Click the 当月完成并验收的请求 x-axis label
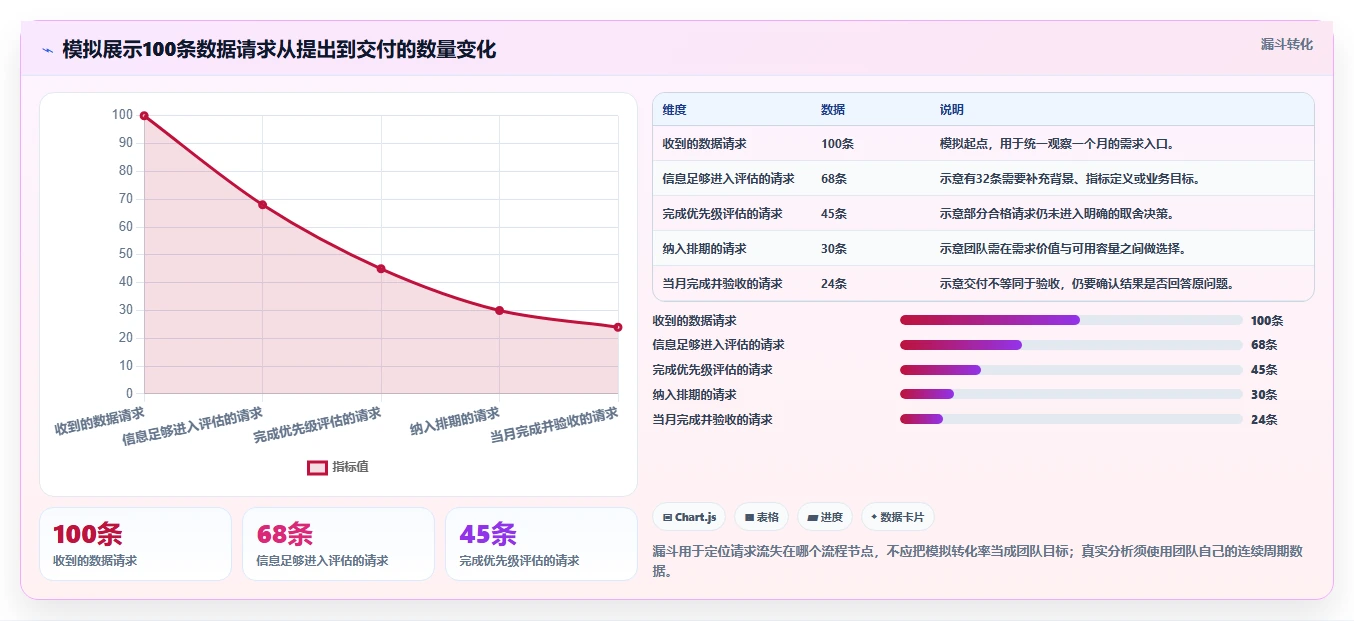Screen dimensions: 1354x621 (x=554, y=426)
